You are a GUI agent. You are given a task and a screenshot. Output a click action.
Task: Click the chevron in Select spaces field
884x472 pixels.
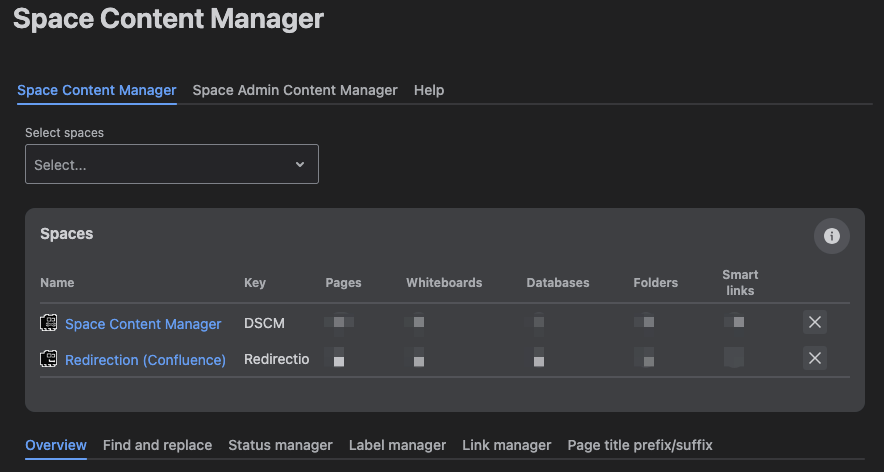pos(300,165)
